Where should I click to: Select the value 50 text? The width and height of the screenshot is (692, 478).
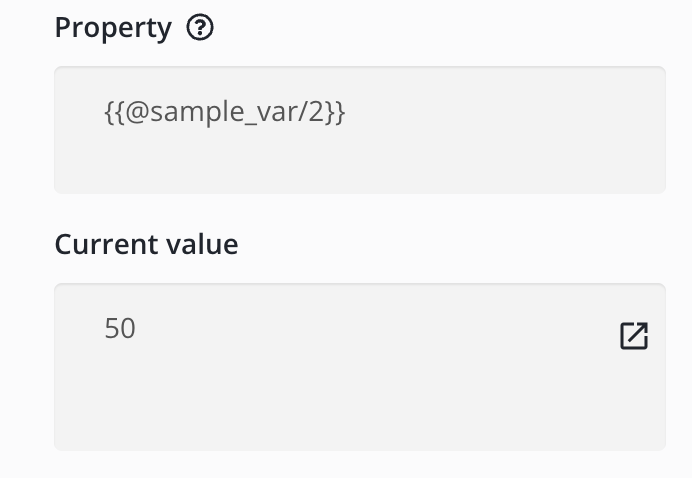point(120,329)
